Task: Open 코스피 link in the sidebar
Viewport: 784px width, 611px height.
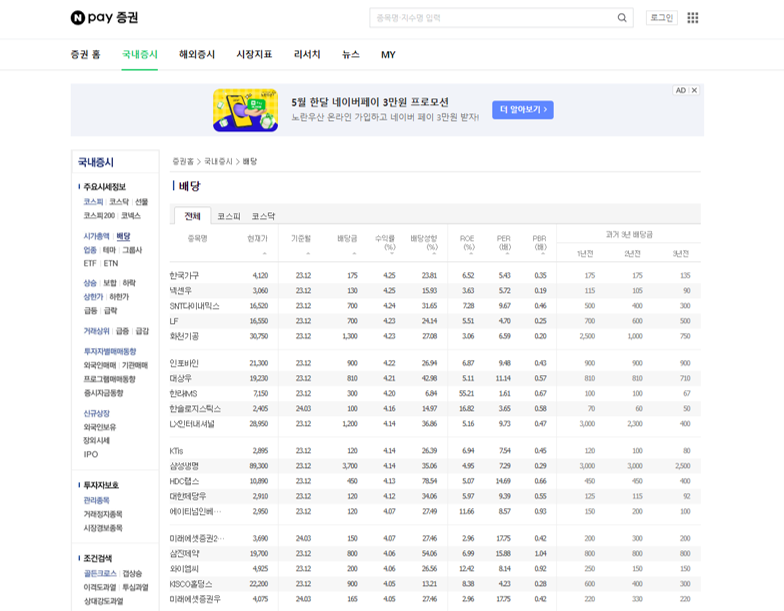Action: (x=94, y=202)
